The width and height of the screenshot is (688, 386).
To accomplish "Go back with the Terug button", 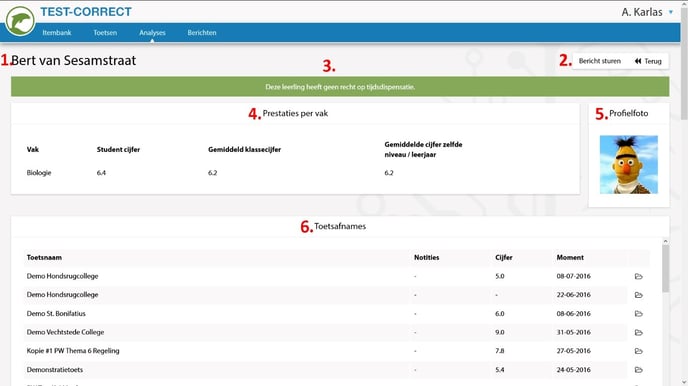I will (648, 61).
